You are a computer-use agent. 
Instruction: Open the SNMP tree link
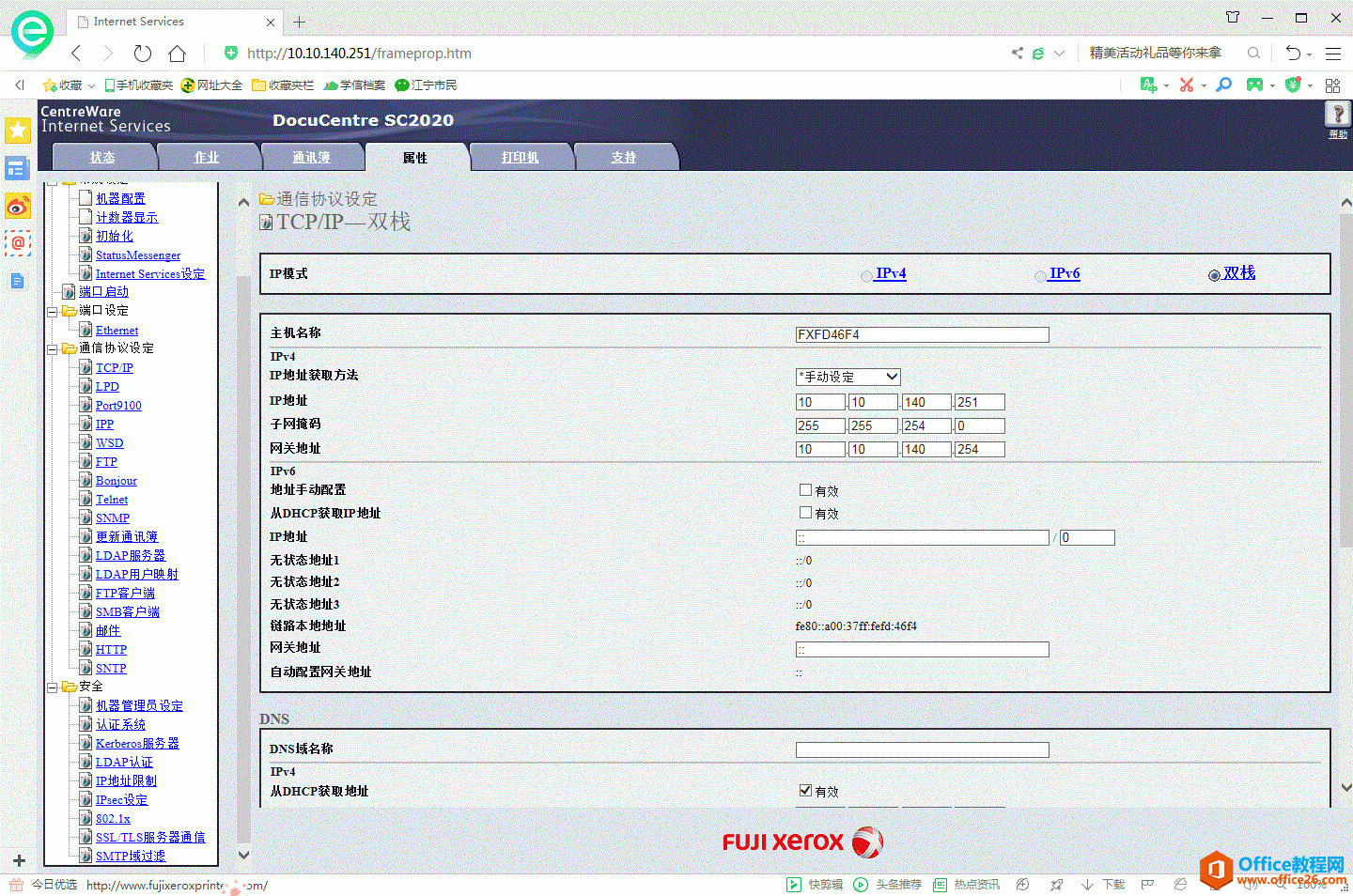coord(113,518)
